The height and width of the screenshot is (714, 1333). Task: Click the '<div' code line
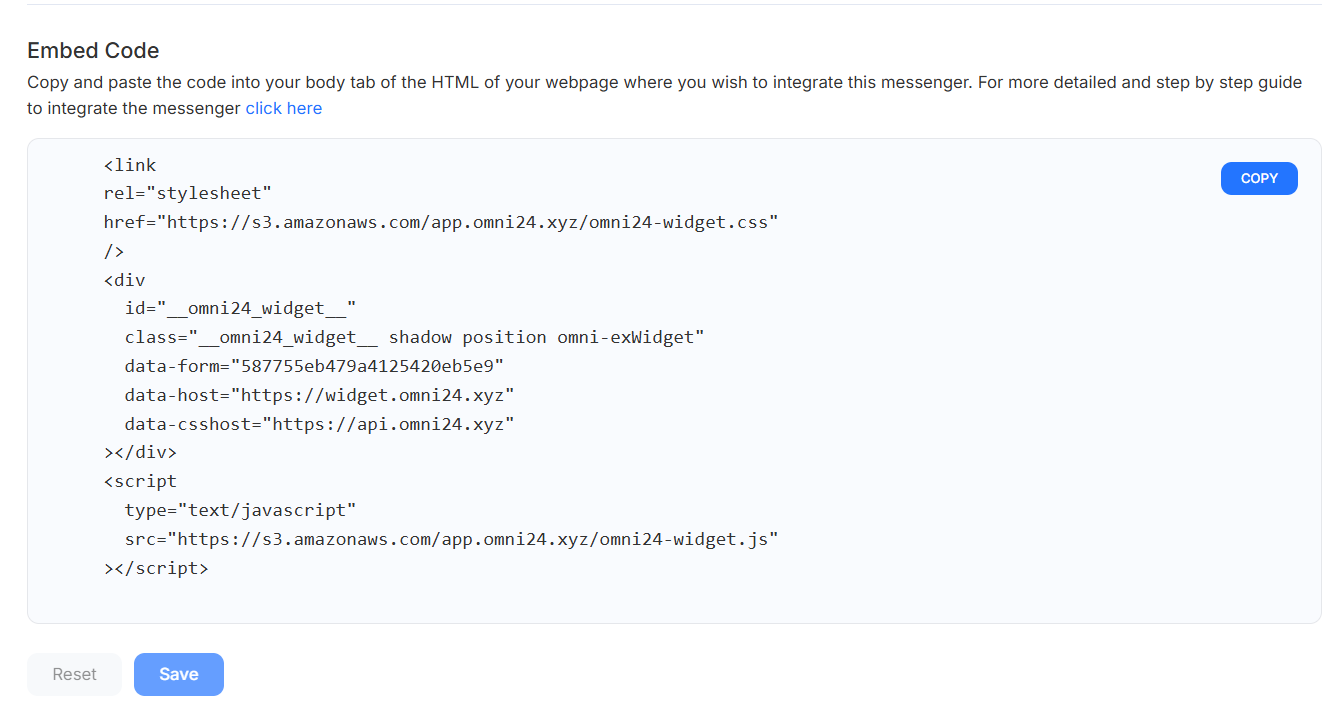[x=125, y=280]
